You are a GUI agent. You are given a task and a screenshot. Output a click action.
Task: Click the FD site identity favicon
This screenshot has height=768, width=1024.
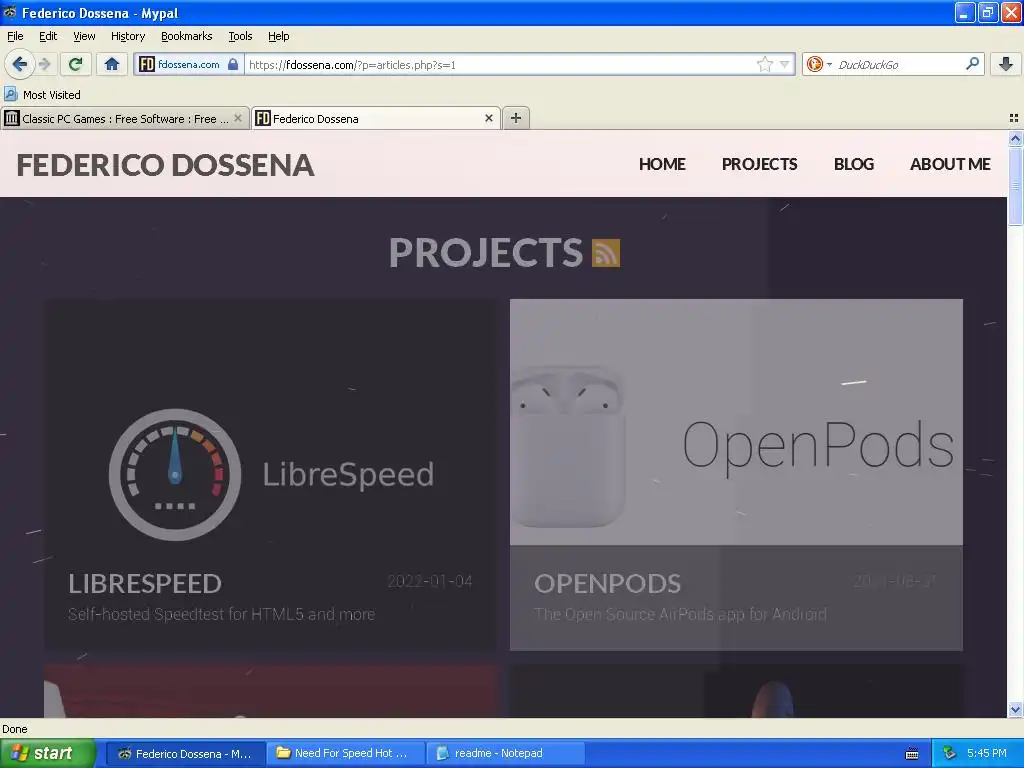pos(147,64)
